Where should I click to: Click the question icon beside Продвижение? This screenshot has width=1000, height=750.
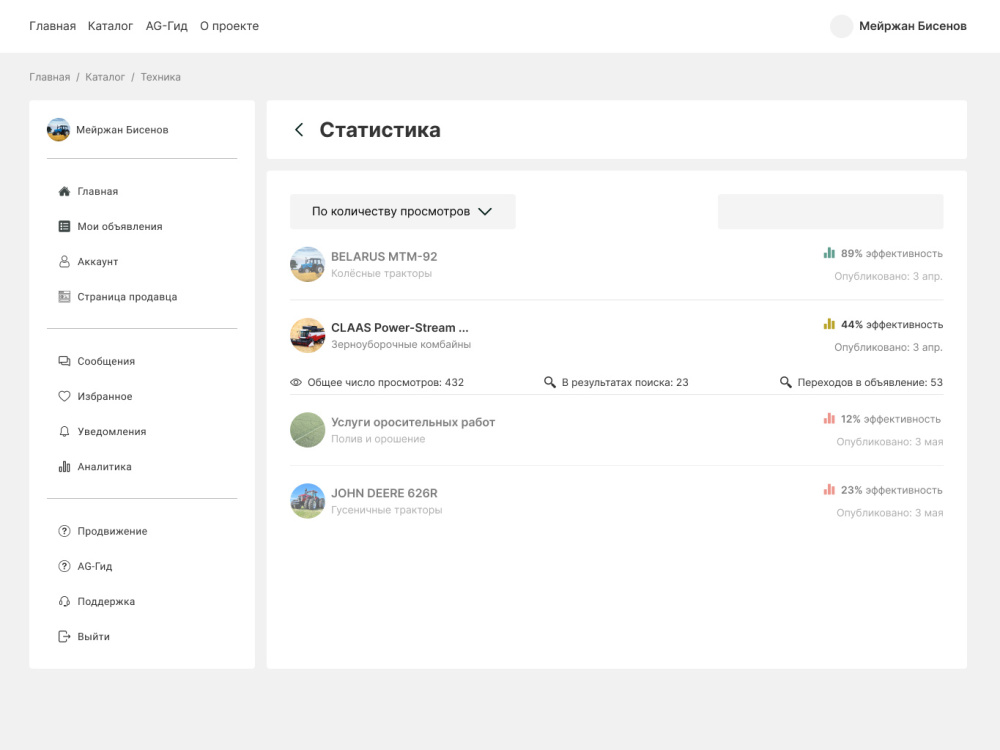(64, 531)
